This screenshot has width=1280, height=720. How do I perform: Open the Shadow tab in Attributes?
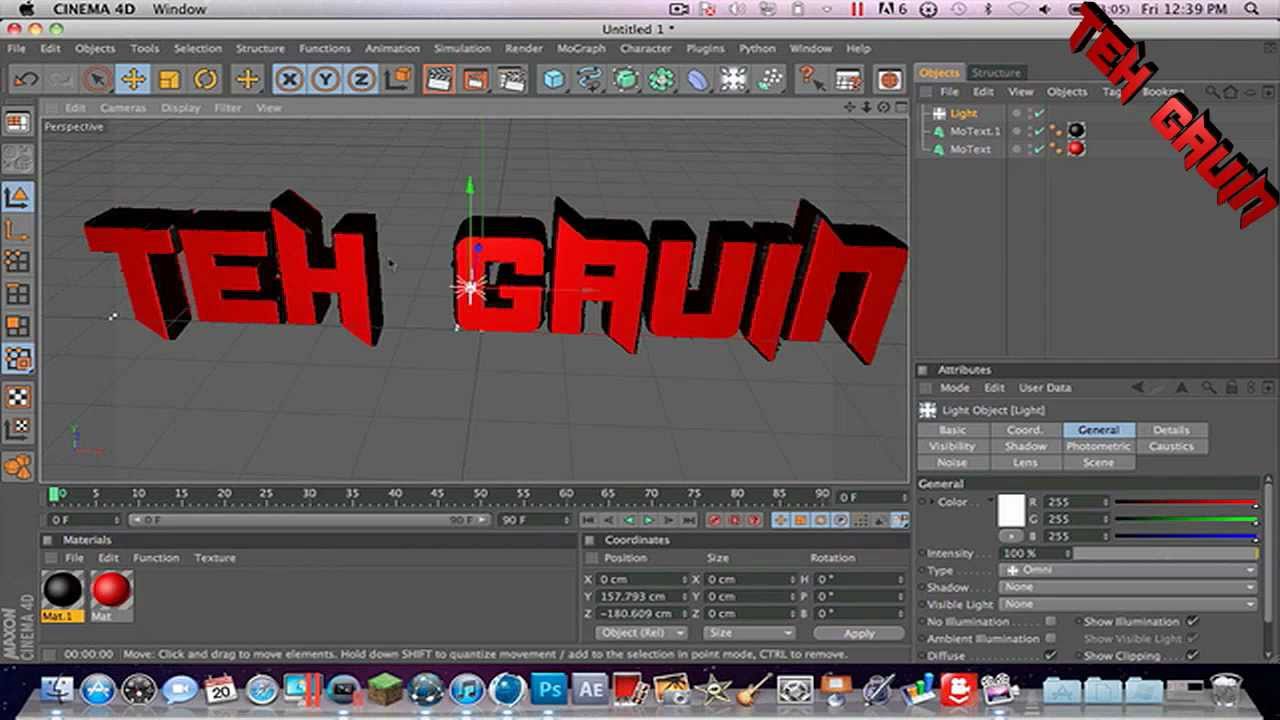1025,446
